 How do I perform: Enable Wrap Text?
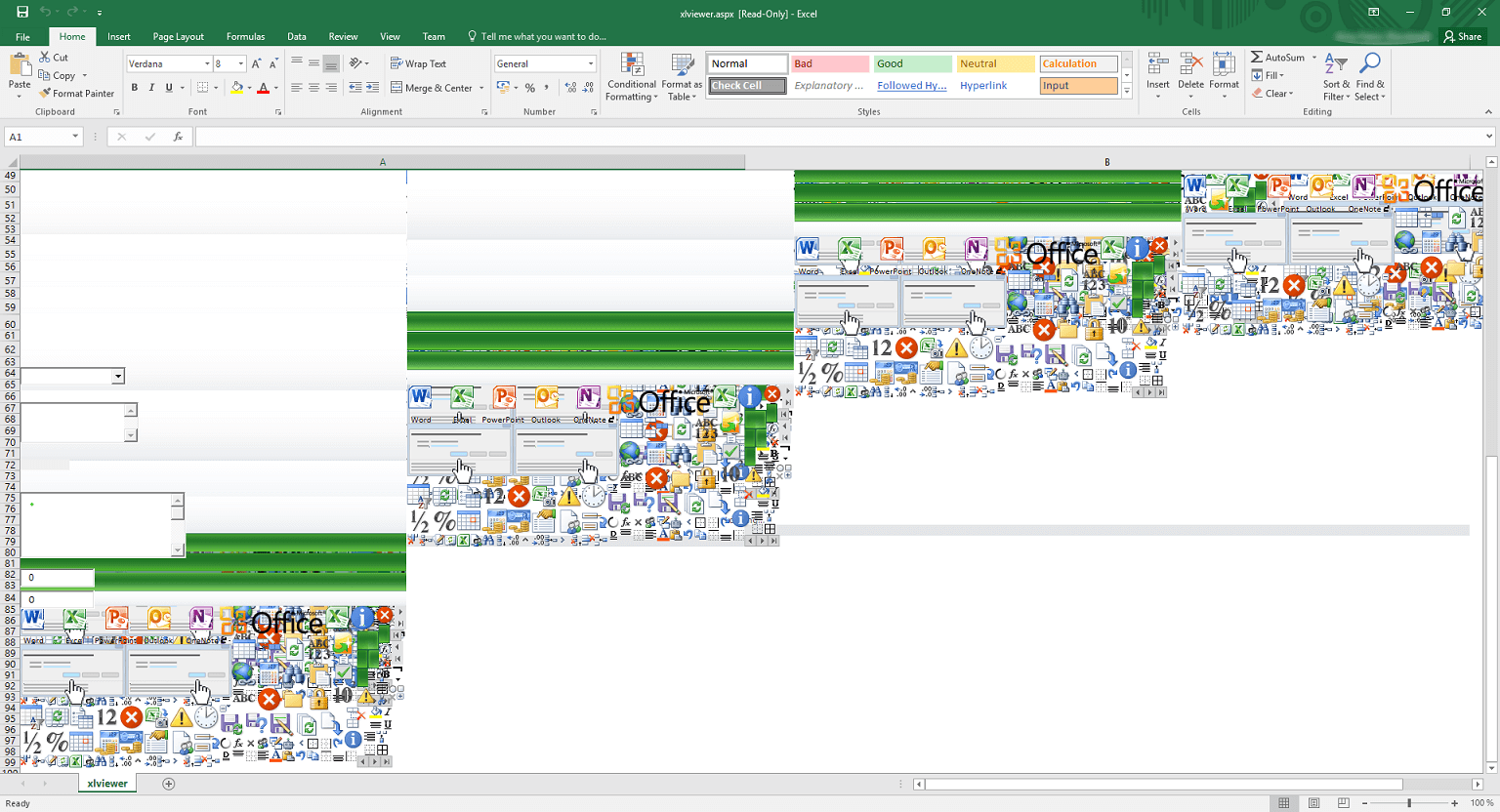click(x=418, y=63)
